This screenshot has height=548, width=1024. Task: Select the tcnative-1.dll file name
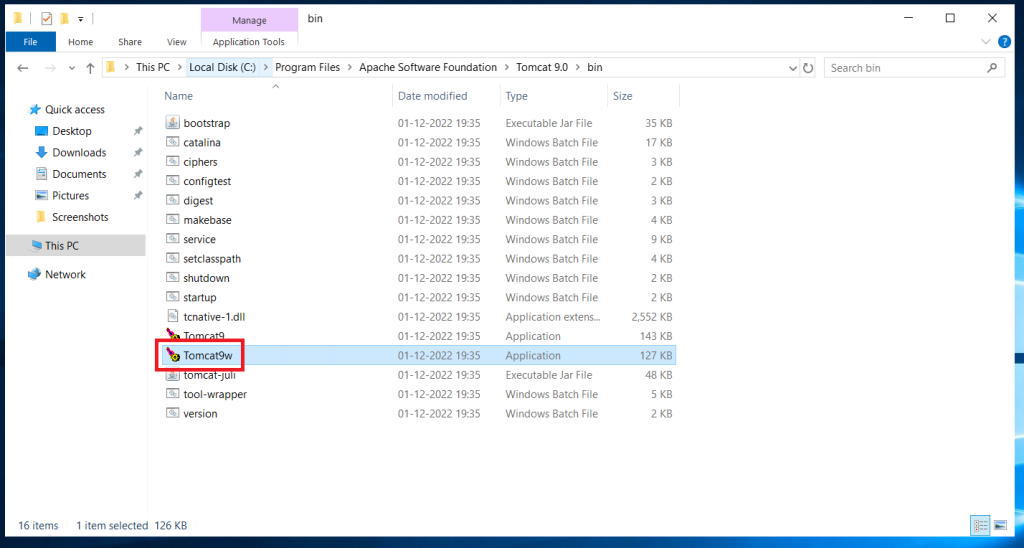click(x=214, y=316)
